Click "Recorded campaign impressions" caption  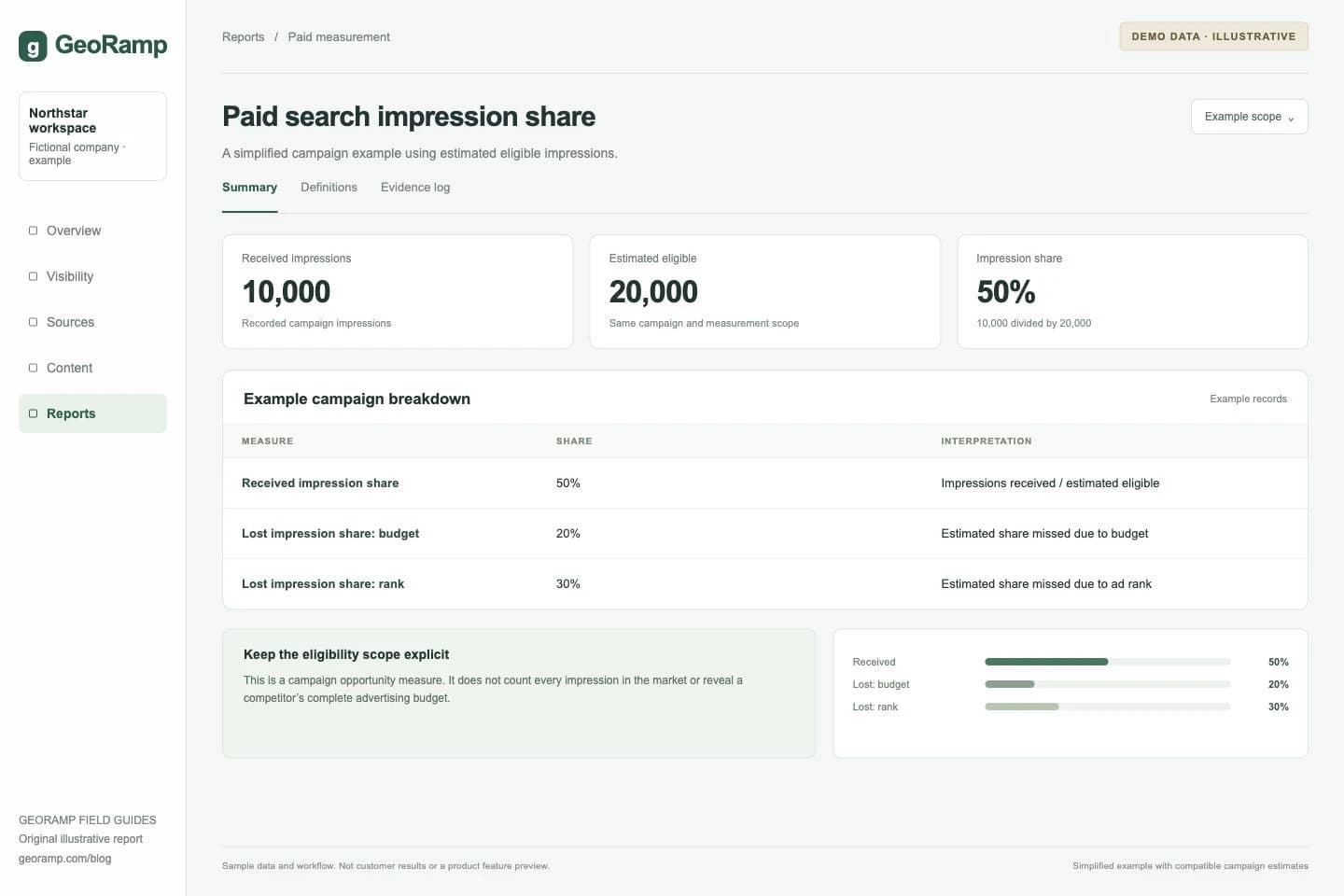(316, 324)
